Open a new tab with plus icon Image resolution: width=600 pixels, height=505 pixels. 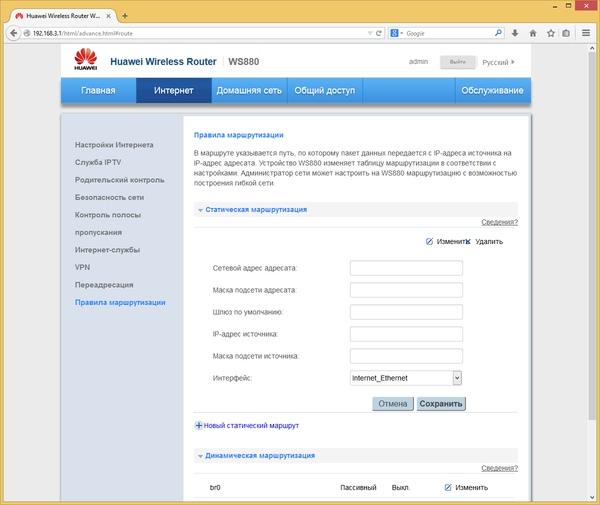point(124,16)
